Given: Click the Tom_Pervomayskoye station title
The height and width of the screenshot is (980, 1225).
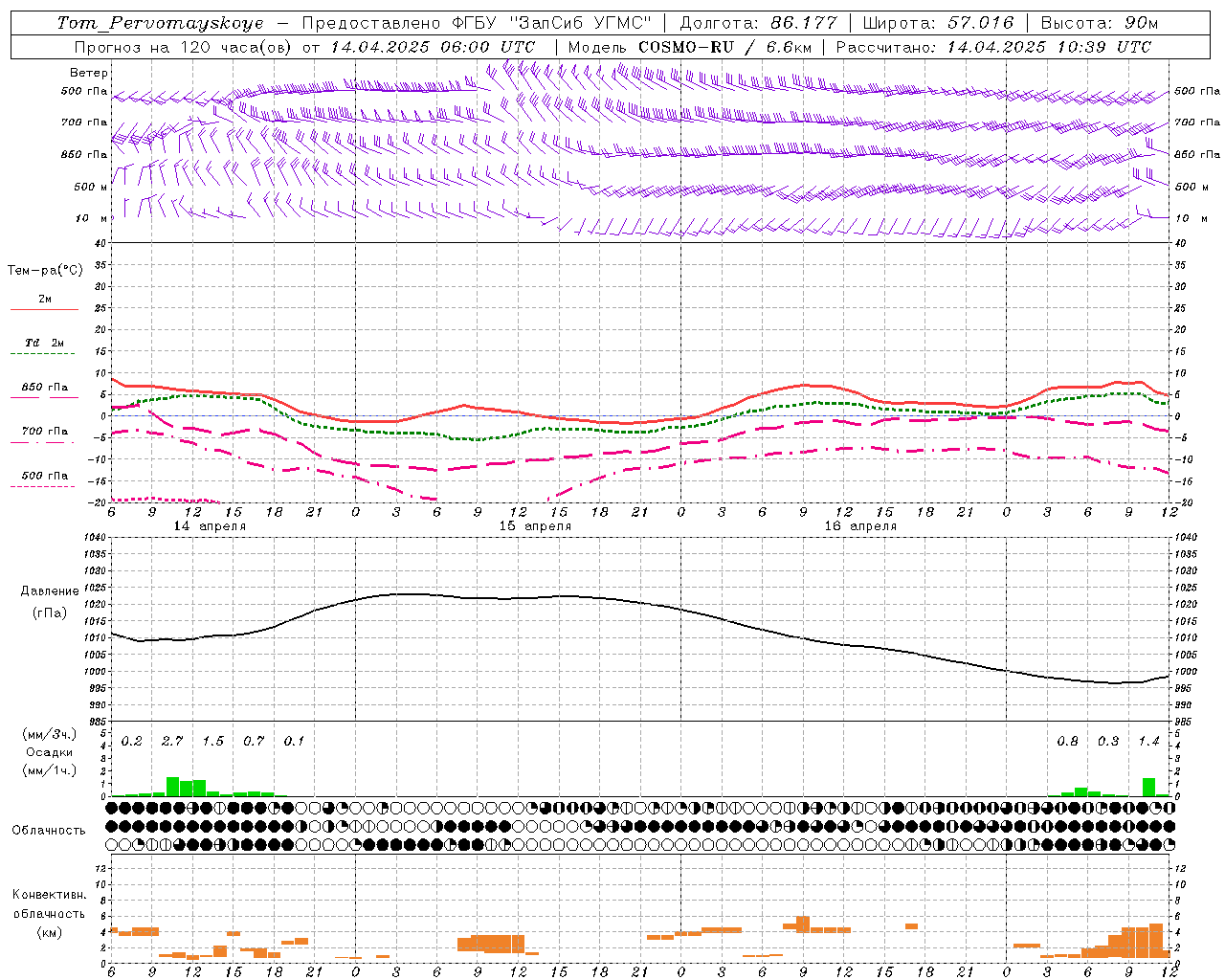Looking at the screenshot, I should (x=160, y=23).
